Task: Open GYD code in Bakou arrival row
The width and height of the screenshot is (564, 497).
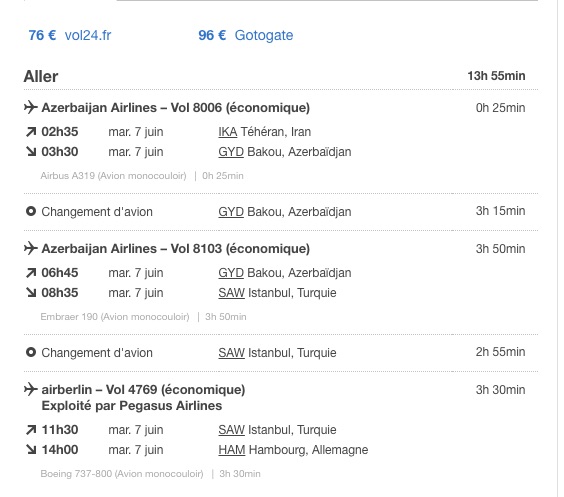Action: pyautogui.click(x=231, y=152)
